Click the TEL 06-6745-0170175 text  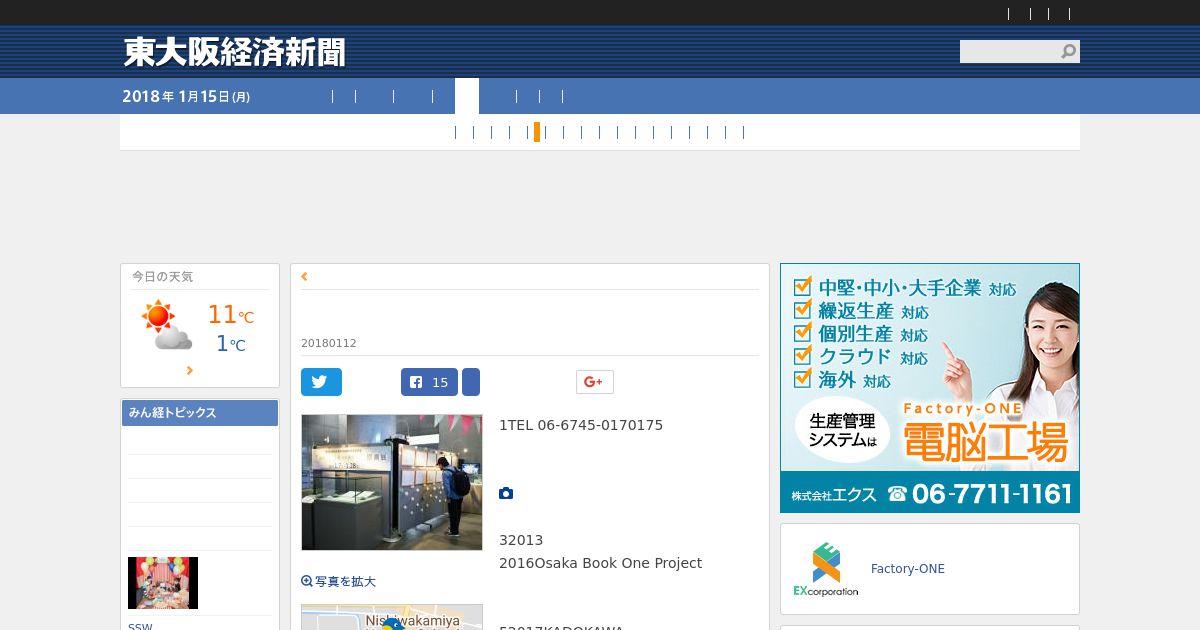coord(581,425)
